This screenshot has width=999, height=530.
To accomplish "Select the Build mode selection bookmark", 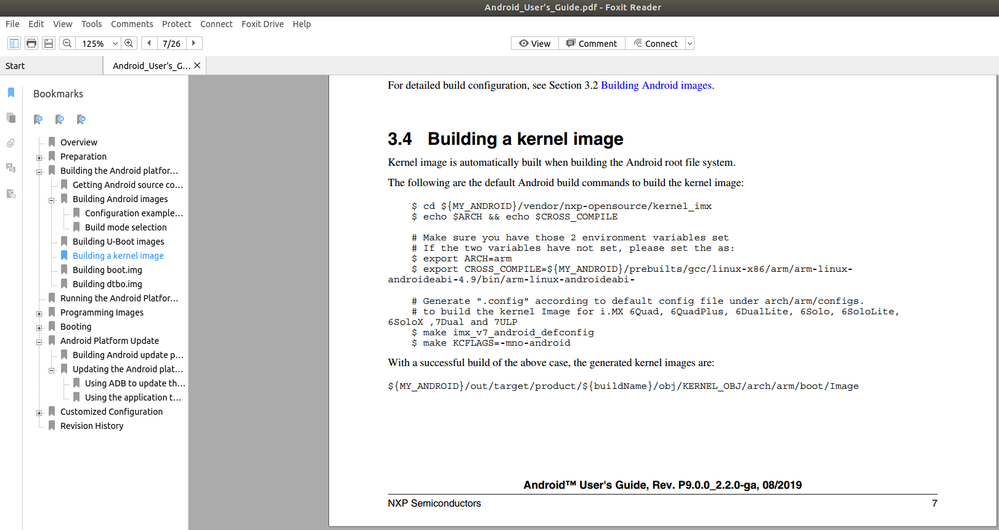I will 126,227.
